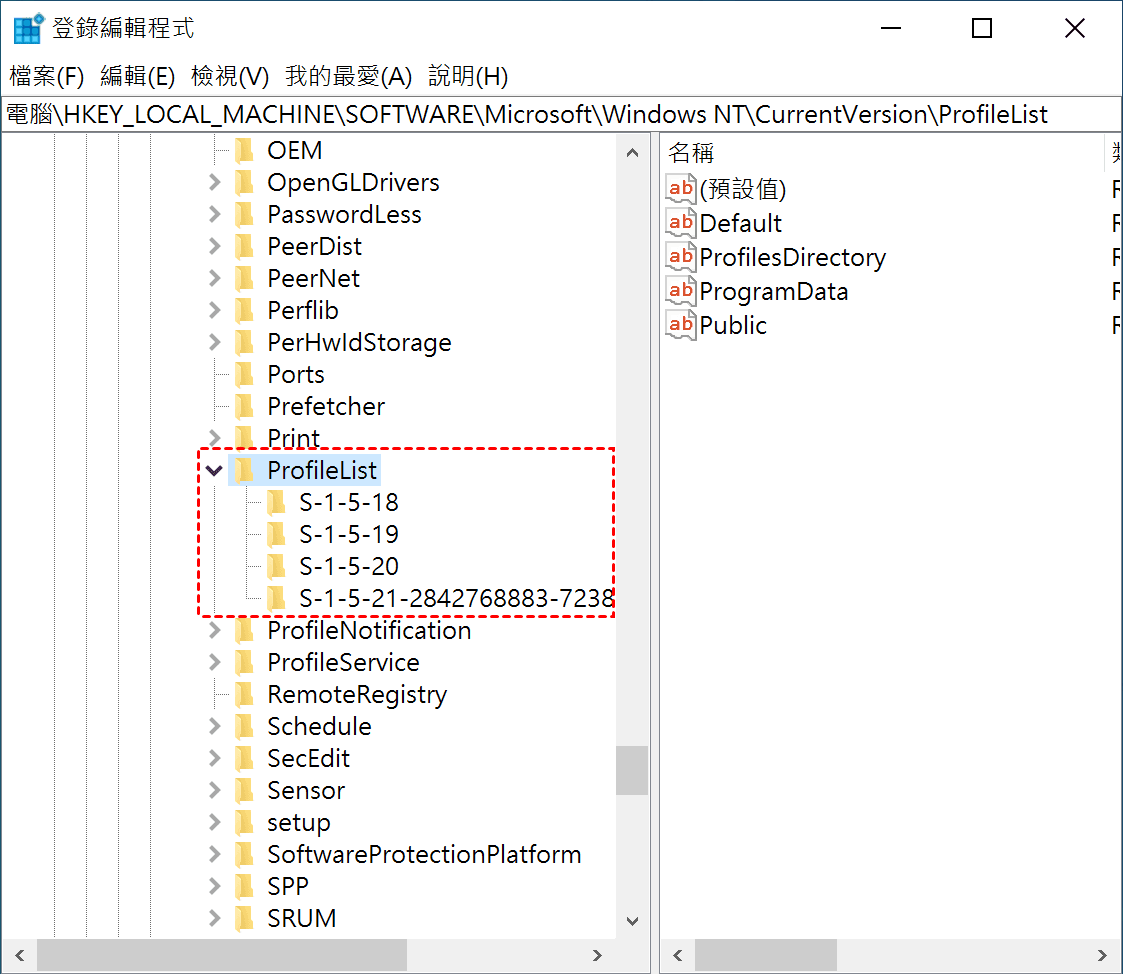This screenshot has height=974, width=1123.
Task: Select the OpenGLDrivers key label
Action: tap(353, 183)
